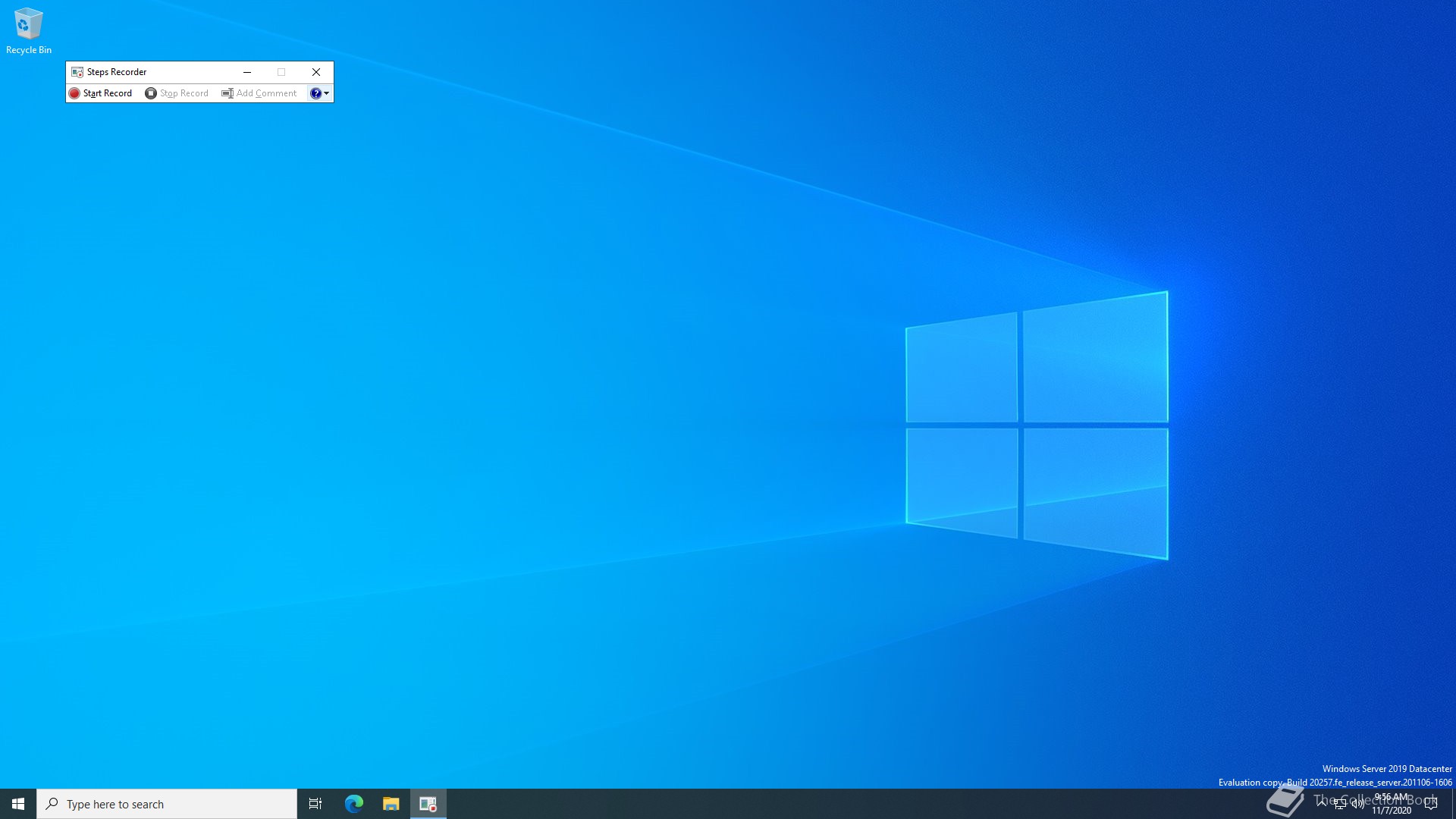Open the Windows Start menu

18,804
